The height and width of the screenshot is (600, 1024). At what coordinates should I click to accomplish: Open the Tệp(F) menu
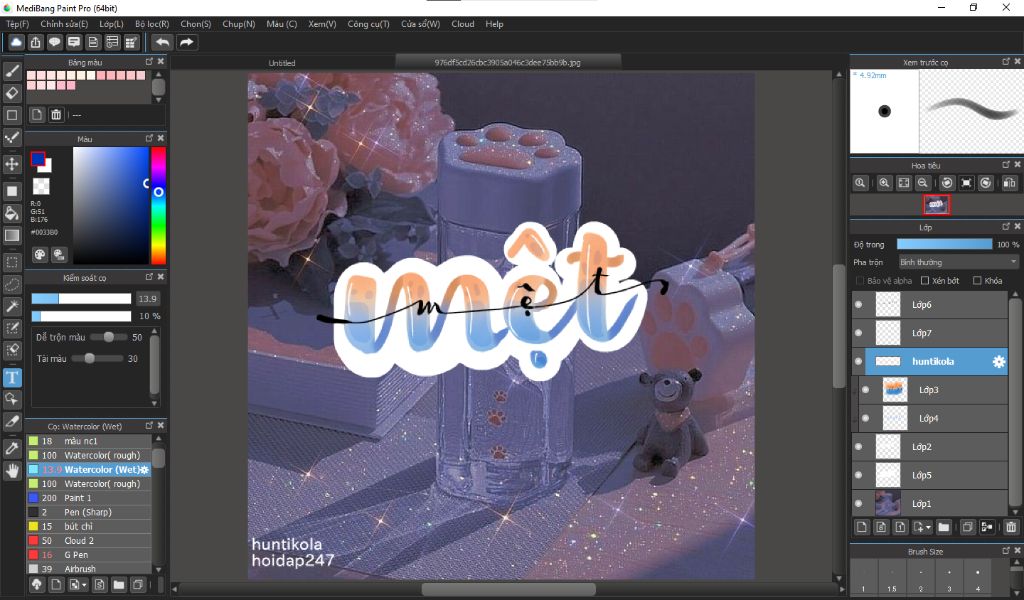click(x=18, y=24)
